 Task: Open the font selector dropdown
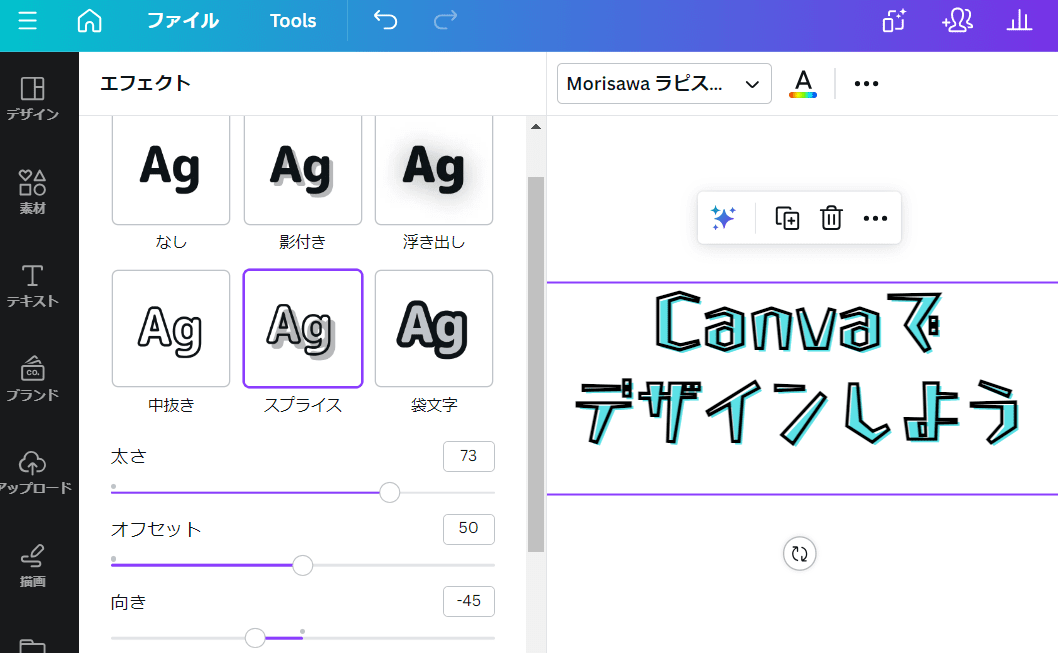point(663,83)
